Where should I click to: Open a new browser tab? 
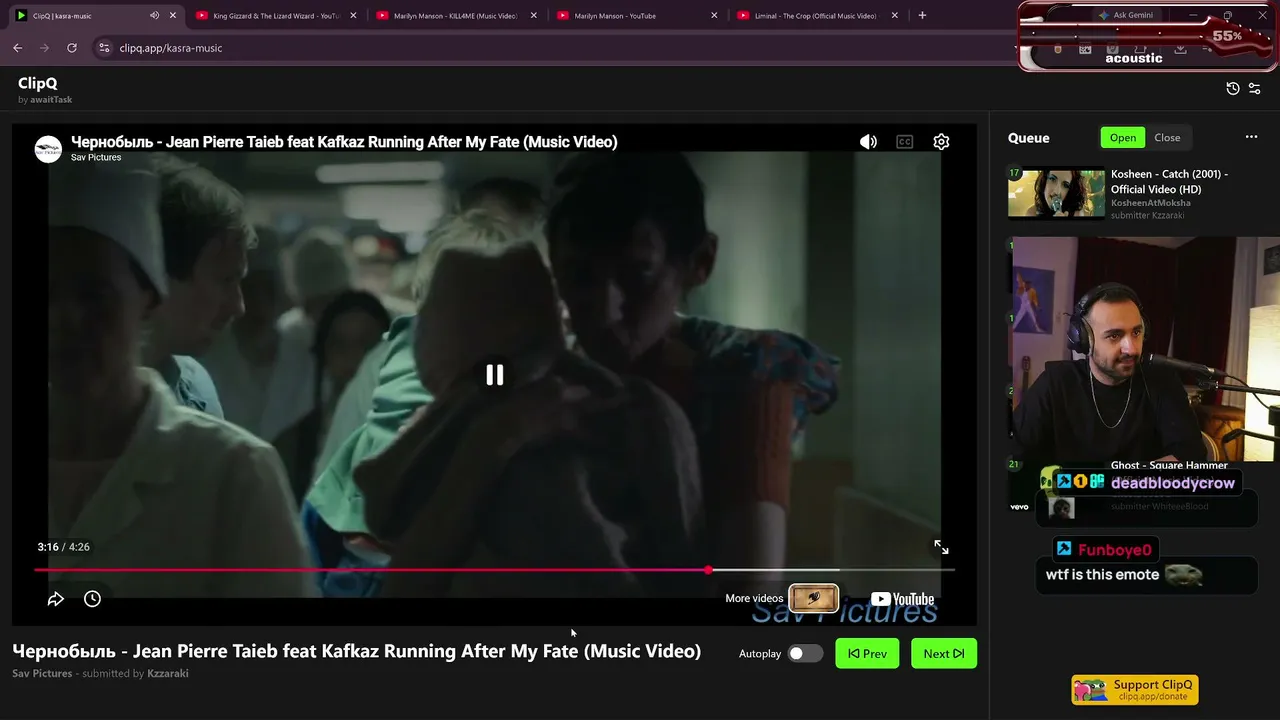(922, 15)
